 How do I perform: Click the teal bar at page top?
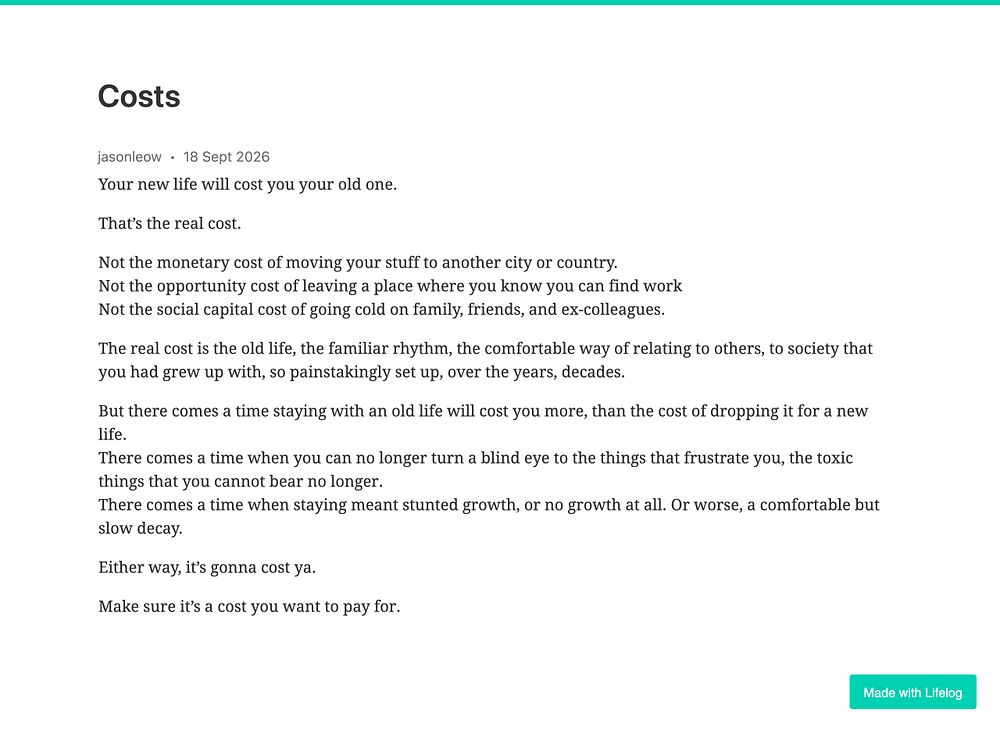click(500, 2)
